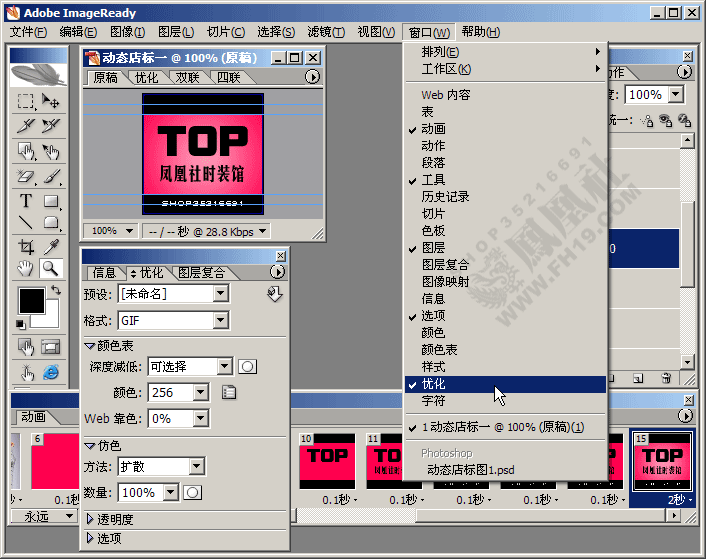Open the 预设 preset dropdown
Viewport: 706px width, 559px height.
(x=221, y=294)
